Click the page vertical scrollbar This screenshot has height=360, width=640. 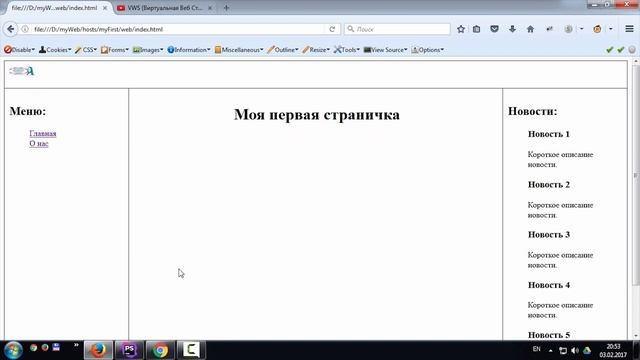click(636, 176)
